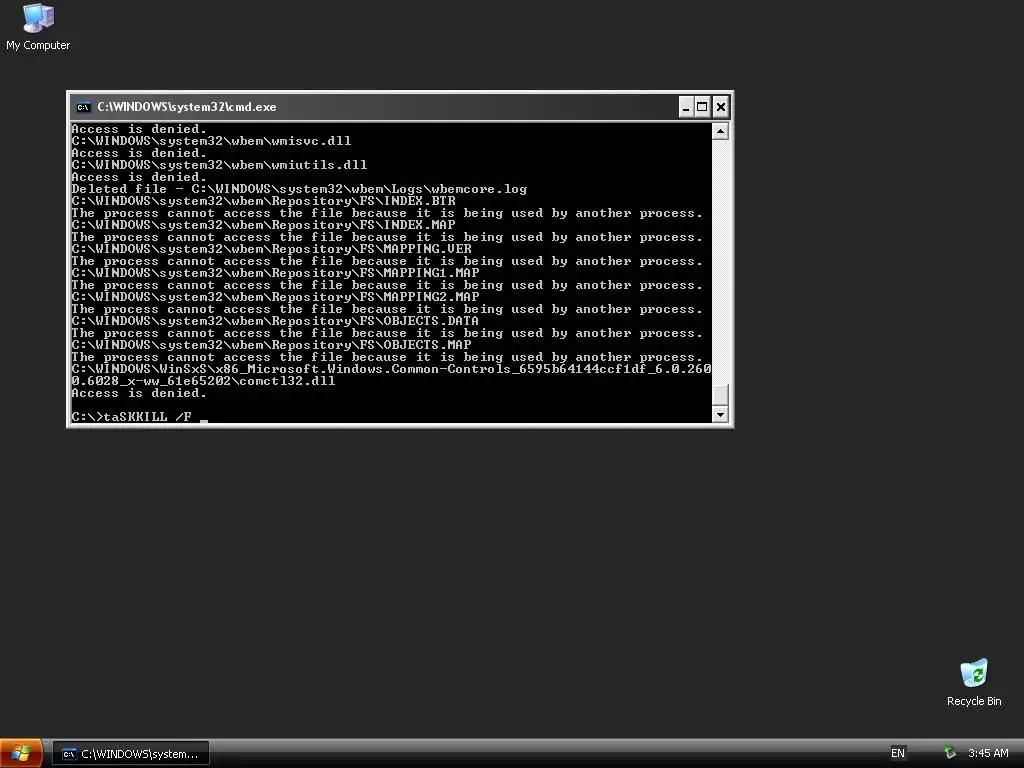Click the EN language indicator in tray
The height and width of the screenshot is (768, 1024).
pyautogui.click(x=898, y=753)
